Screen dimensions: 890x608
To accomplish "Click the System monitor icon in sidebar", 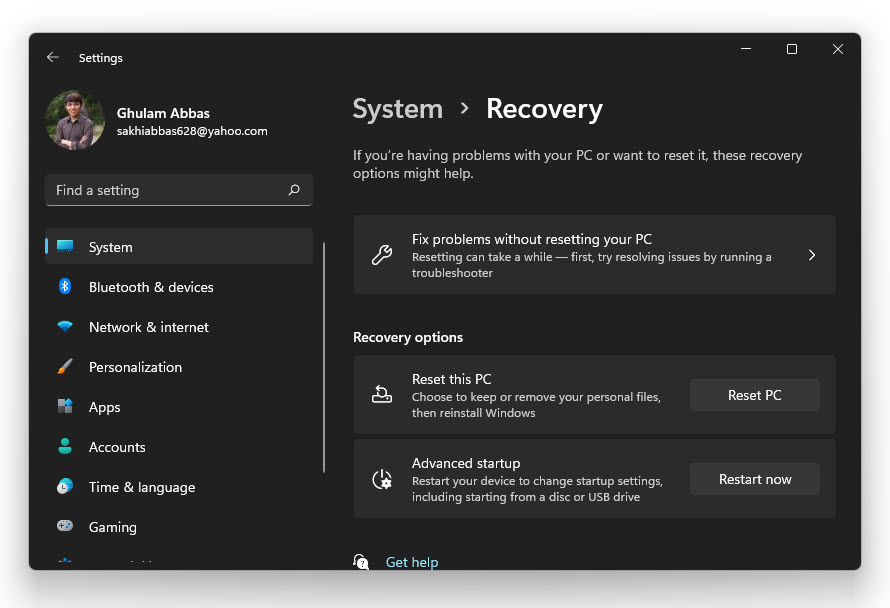I will click(65, 246).
